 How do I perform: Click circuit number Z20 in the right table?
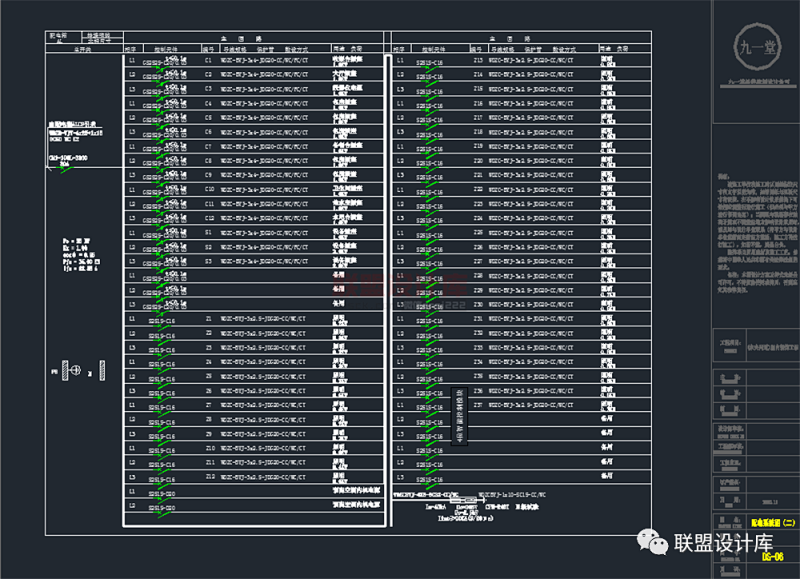pos(477,160)
